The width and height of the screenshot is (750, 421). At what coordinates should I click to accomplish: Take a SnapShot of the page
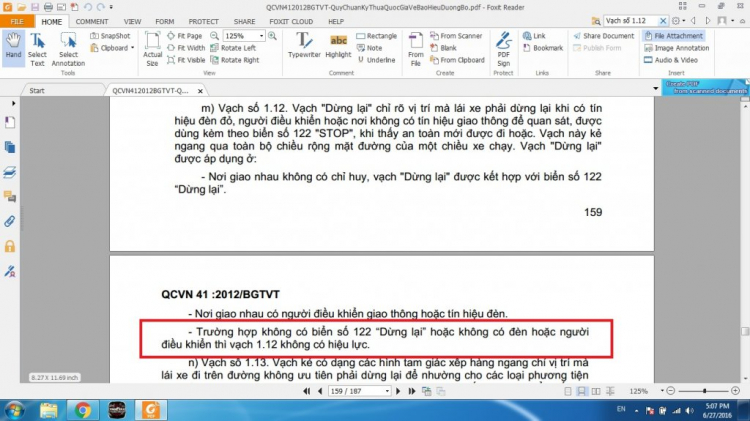pos(110,36)
